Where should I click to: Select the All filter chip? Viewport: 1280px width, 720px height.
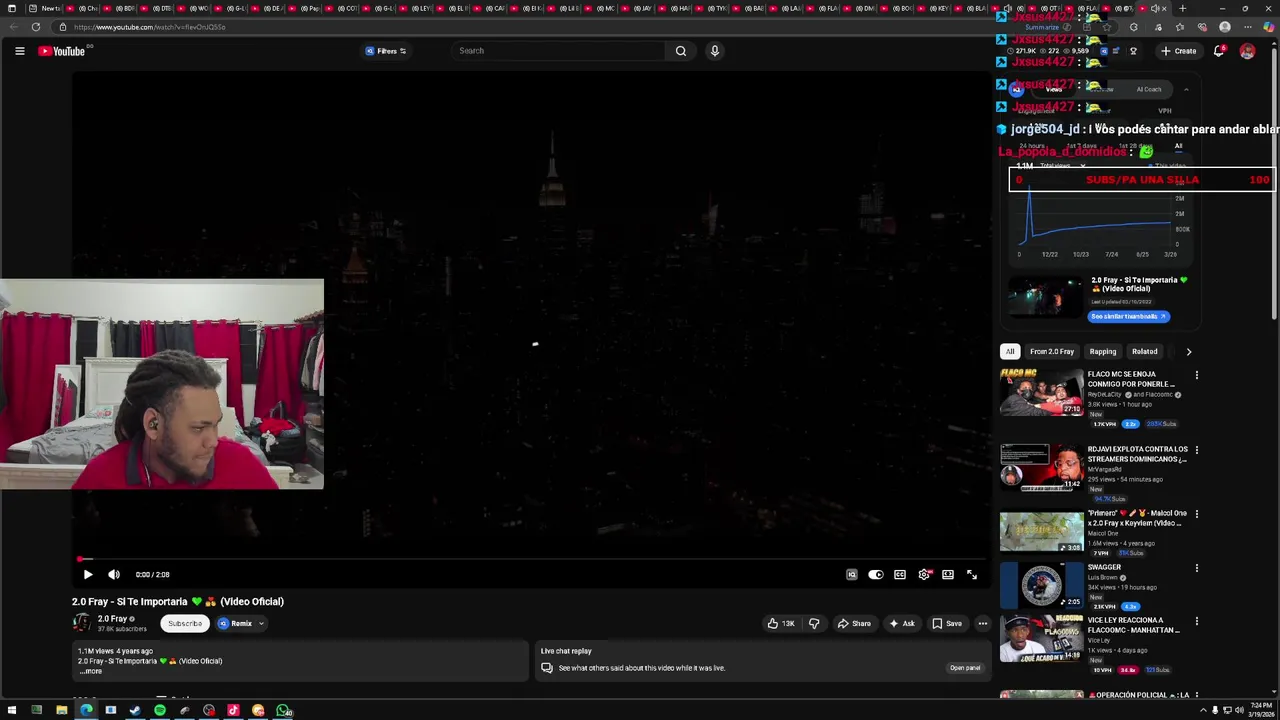tap(1010, 352)
